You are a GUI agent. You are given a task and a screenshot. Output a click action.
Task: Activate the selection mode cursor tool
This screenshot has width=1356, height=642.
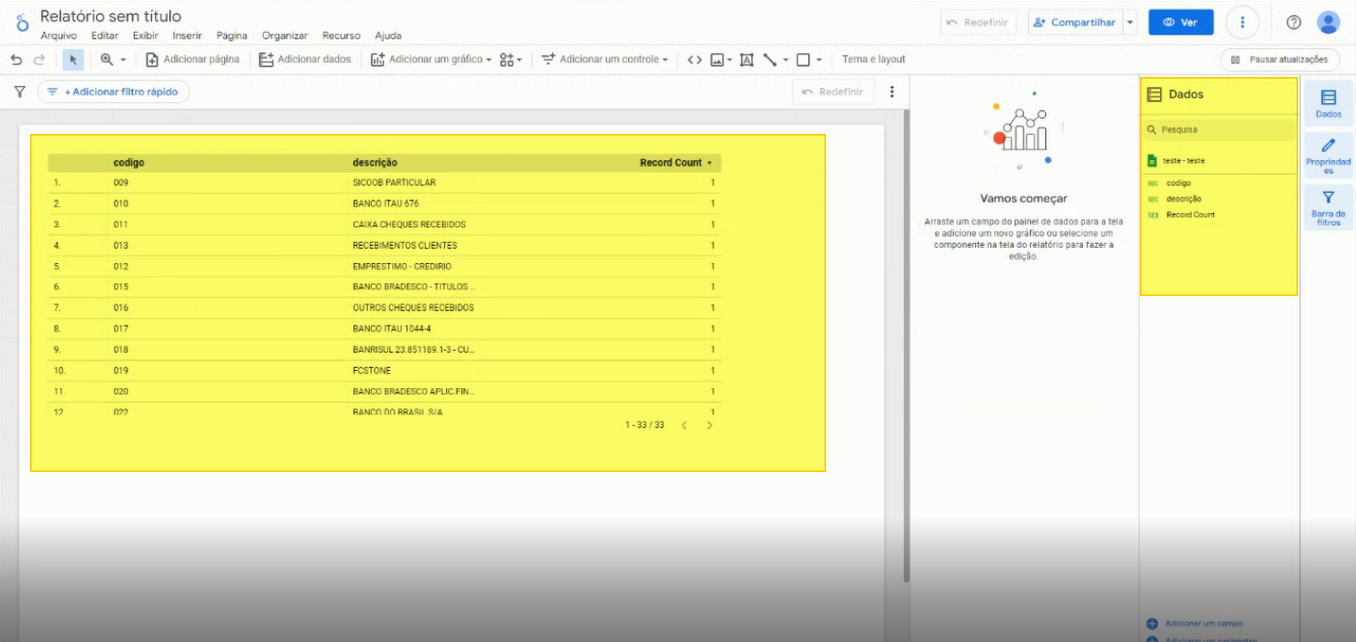(x=73, y=60)
